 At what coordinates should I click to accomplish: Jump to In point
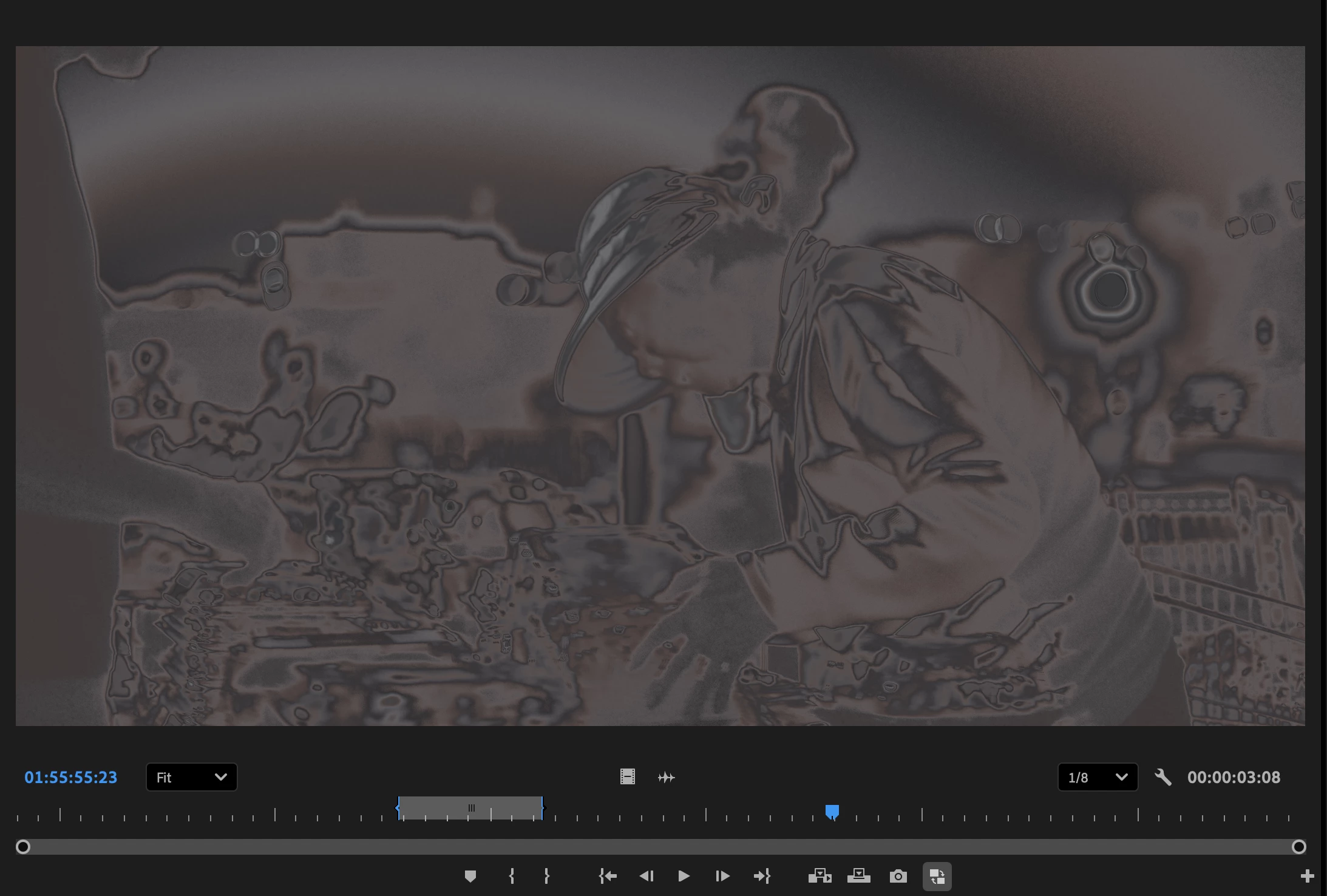click(x=608, y=876)
